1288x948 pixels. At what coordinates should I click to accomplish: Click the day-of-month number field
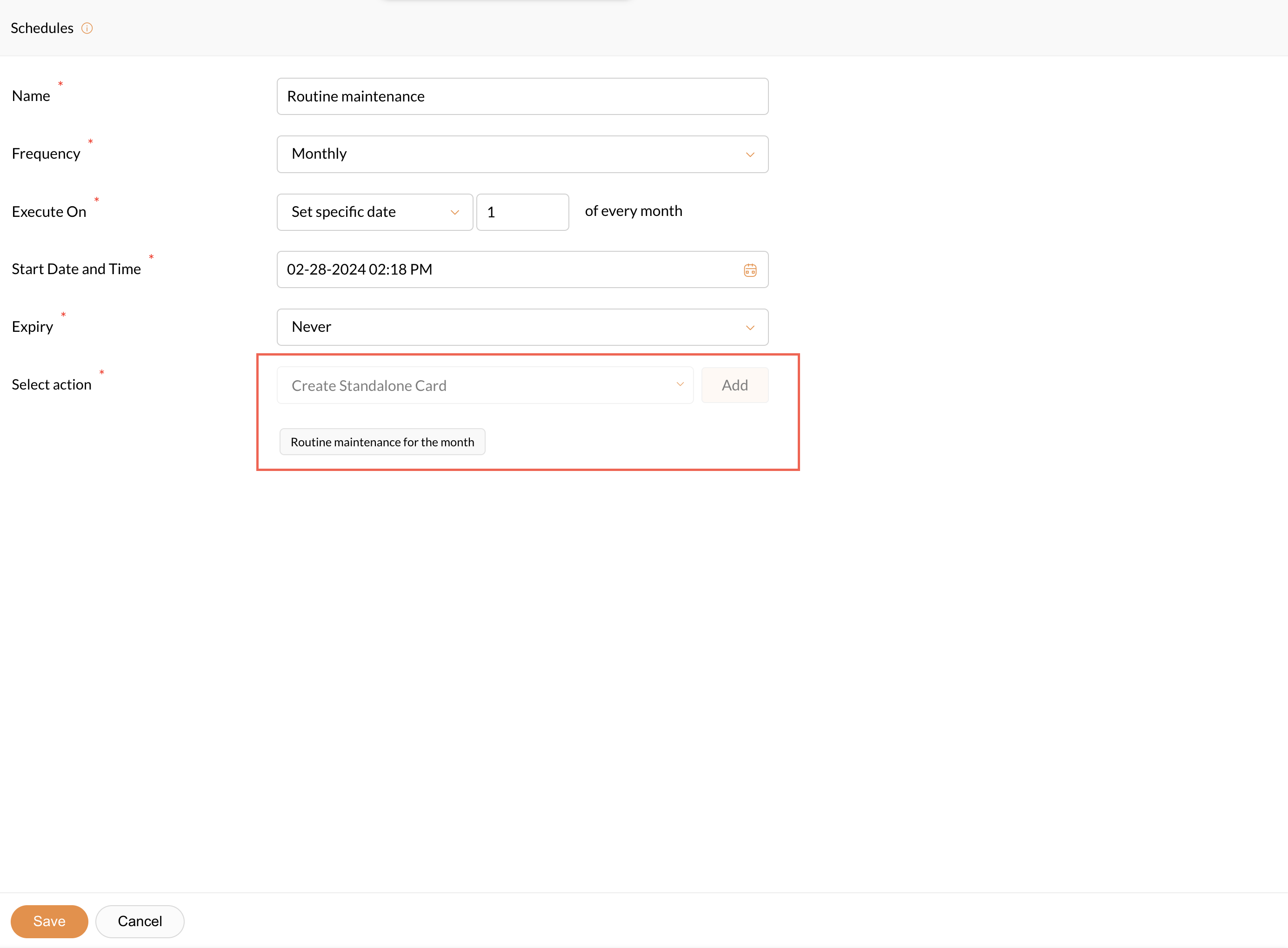click(522, 212)
